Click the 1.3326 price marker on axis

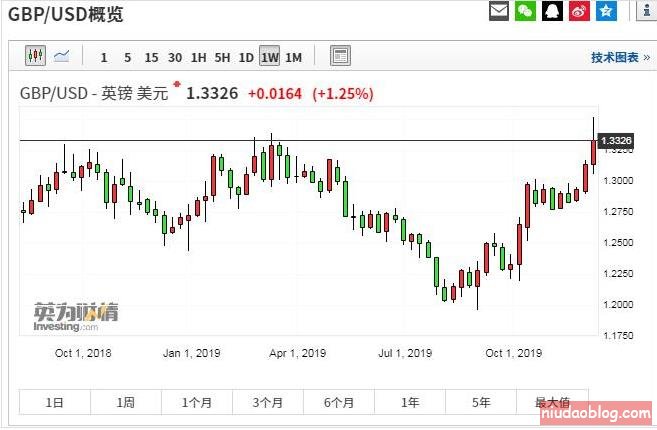(x=618, y=140)
